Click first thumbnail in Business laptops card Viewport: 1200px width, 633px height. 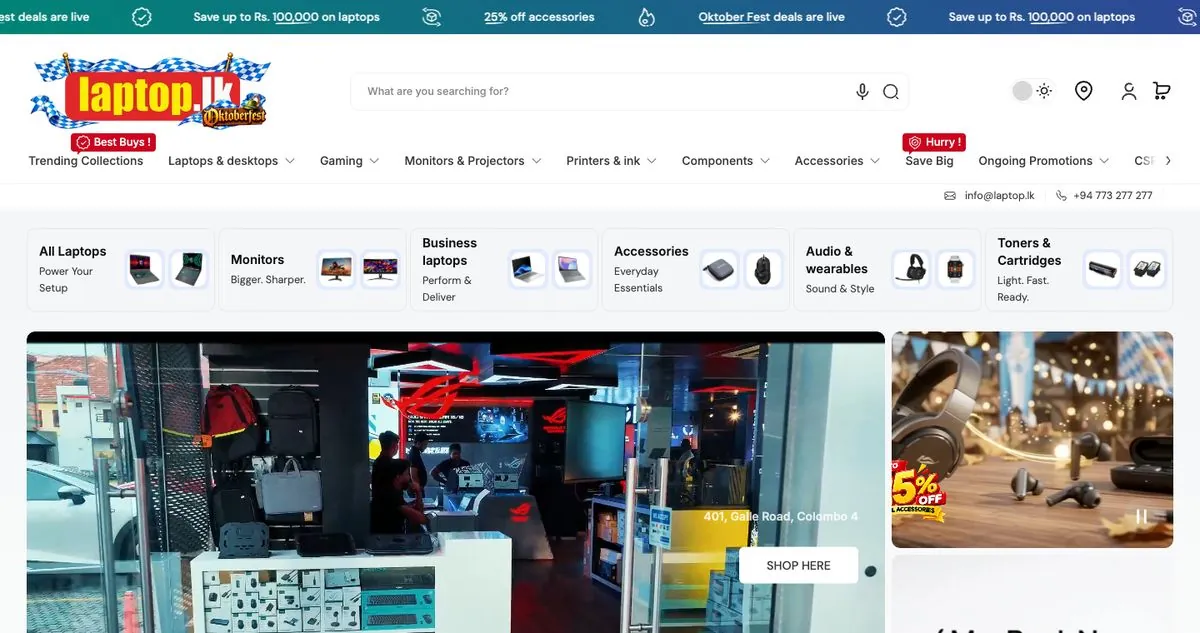point(529,269)
